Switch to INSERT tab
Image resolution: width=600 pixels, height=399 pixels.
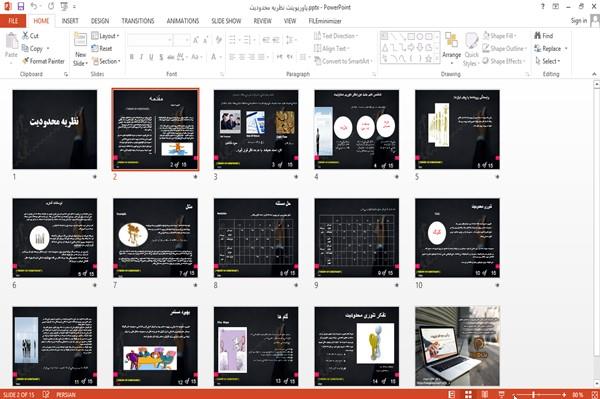click(x=70, y=21)
